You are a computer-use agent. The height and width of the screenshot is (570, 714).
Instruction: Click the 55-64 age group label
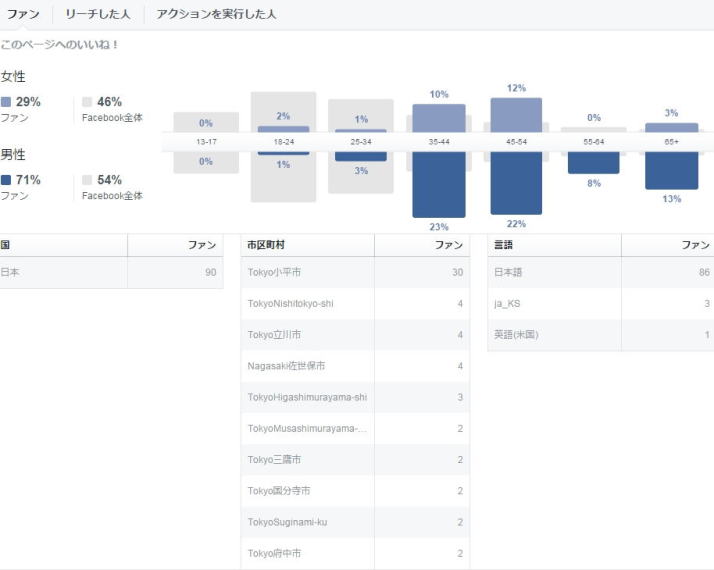(x=594, y=142)
